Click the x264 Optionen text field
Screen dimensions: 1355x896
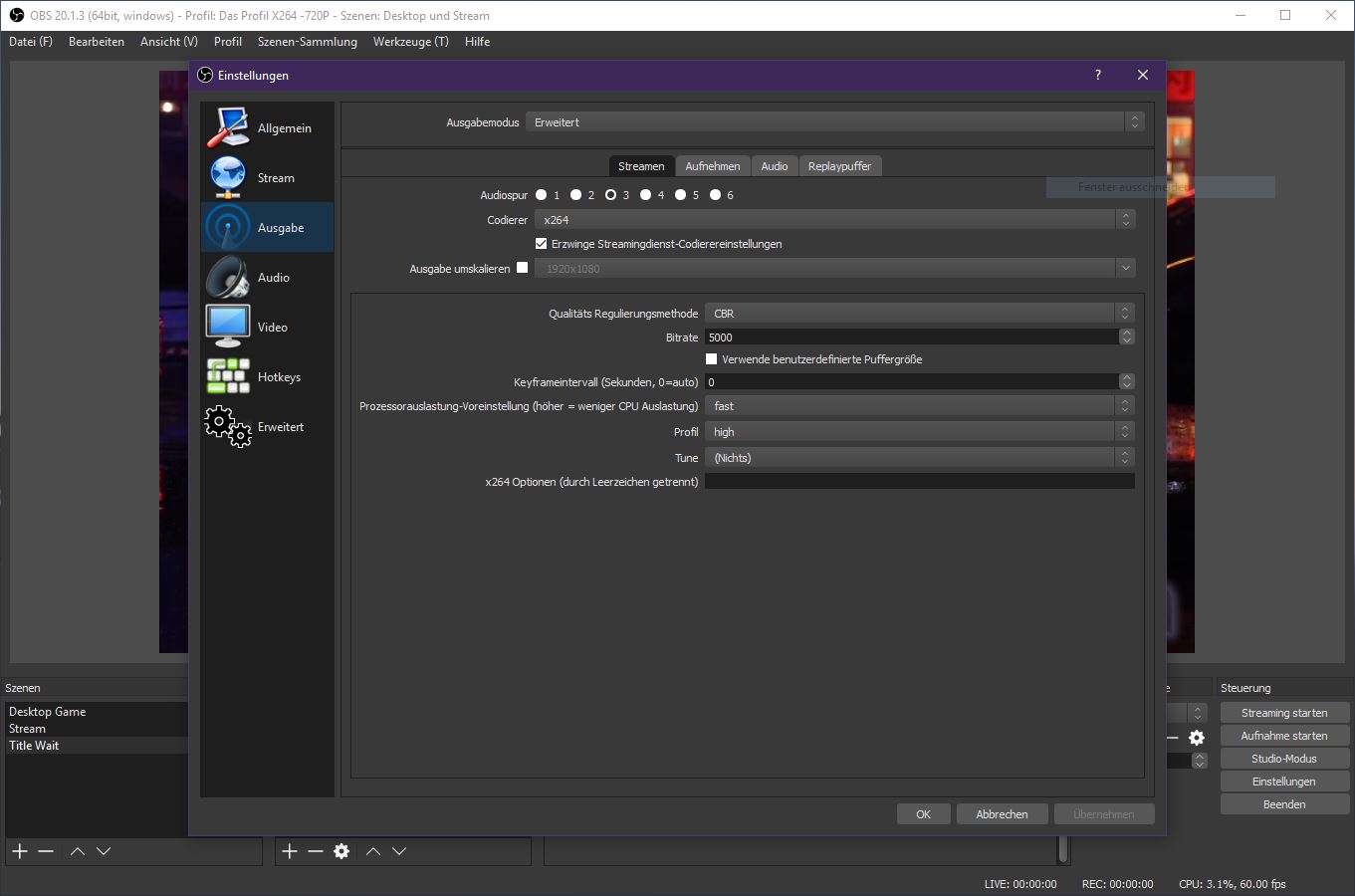coord(919,481)
